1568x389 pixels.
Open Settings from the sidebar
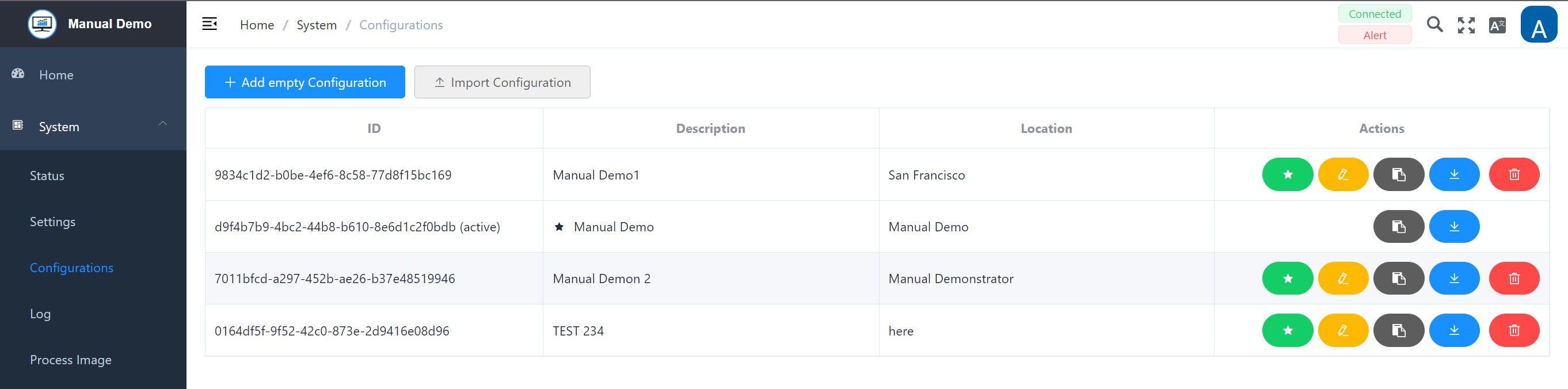pyautogui.click(x=52, y=222)
